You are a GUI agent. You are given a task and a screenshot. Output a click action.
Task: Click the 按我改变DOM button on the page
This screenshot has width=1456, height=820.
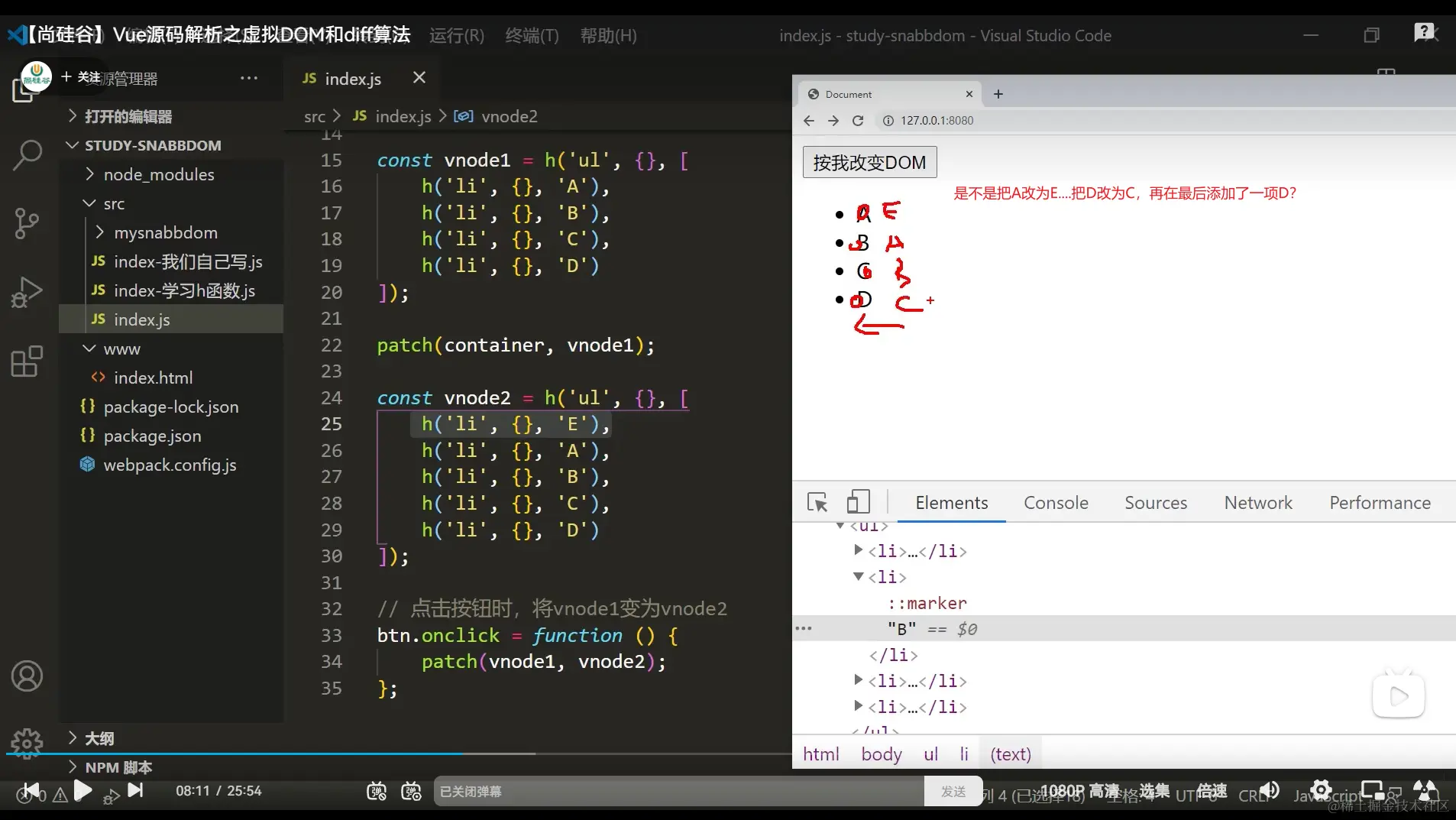click(869, 162)
